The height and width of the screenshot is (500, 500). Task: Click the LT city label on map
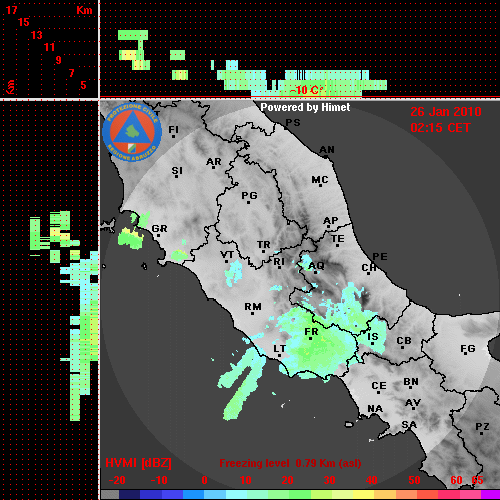coord(279,349)
